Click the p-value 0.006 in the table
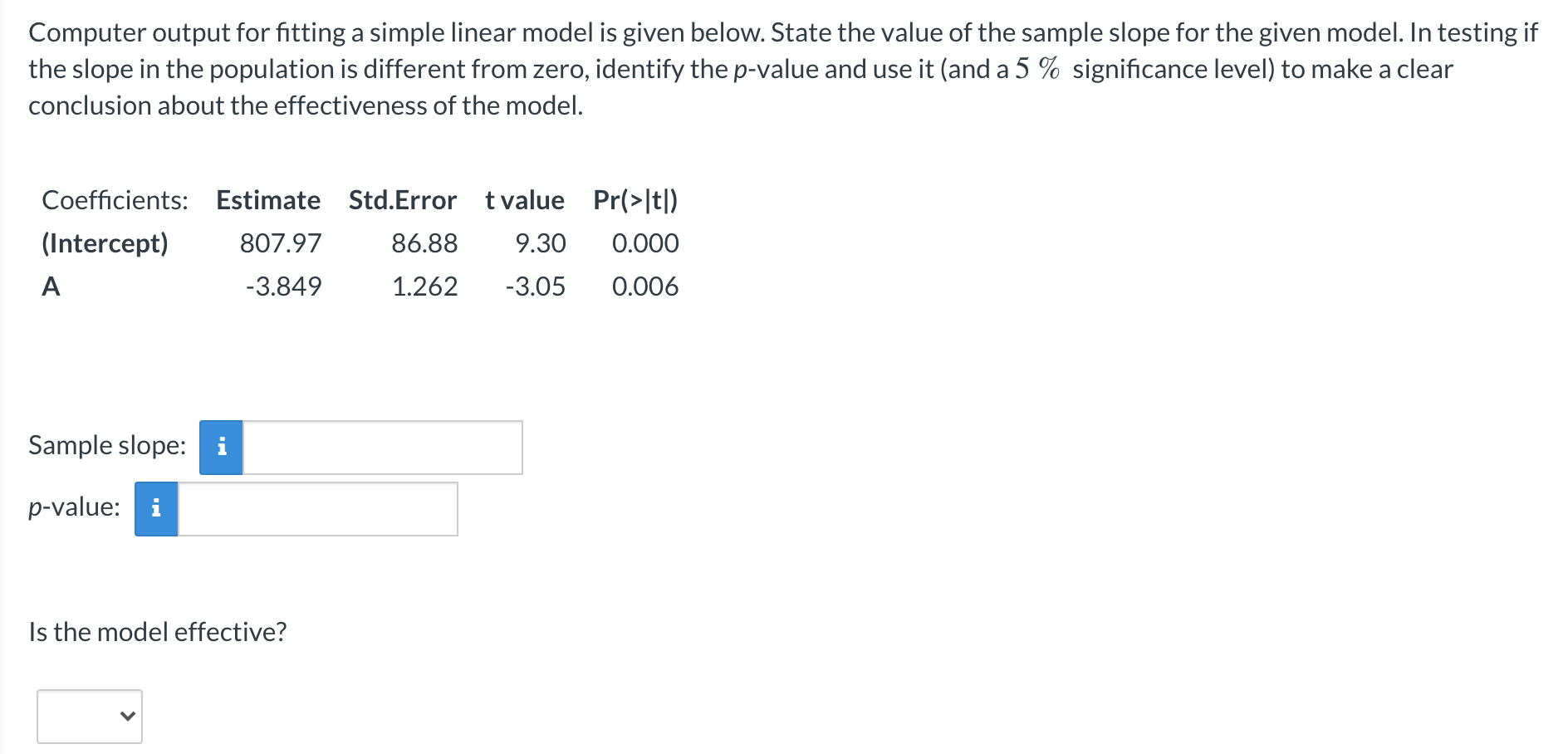The width and height of the screenshot is (1568, 754). coord(645,286)
